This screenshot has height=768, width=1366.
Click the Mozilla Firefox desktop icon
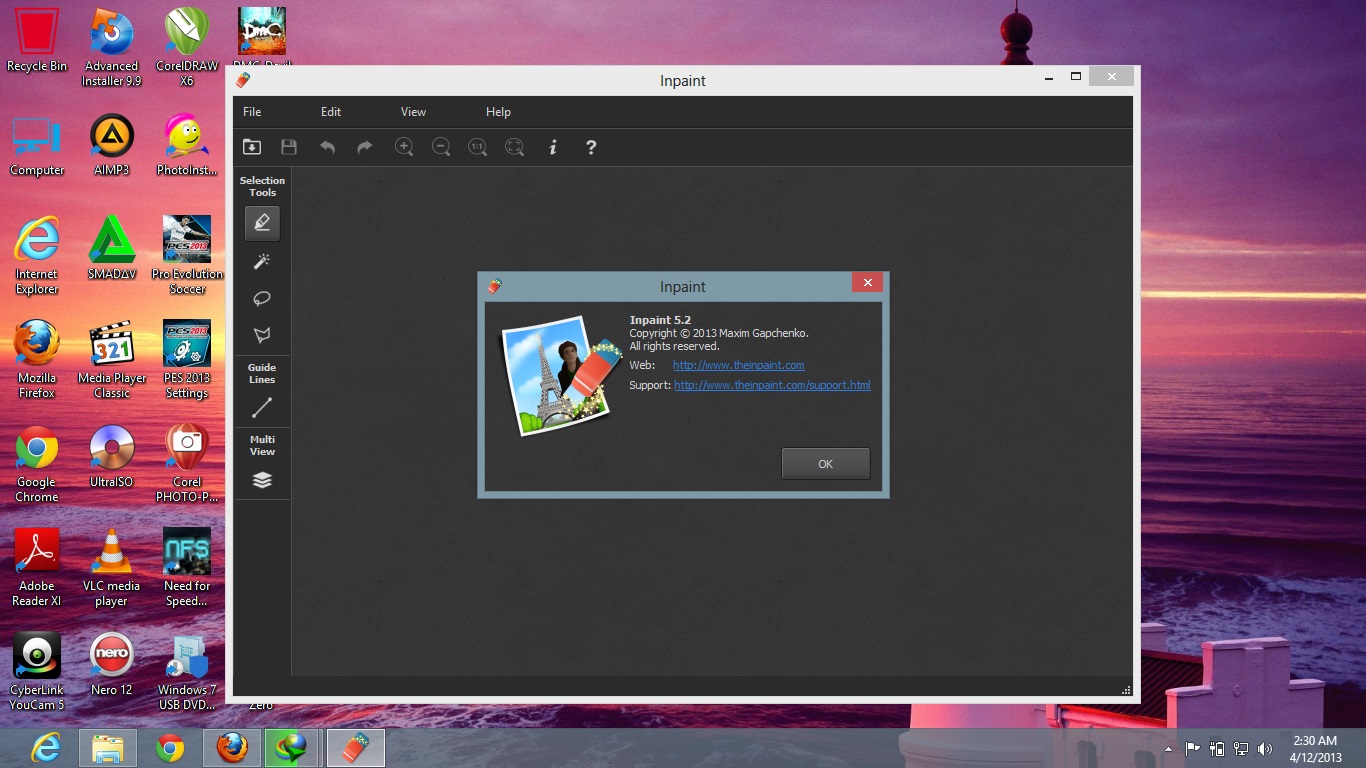(37, 360)
